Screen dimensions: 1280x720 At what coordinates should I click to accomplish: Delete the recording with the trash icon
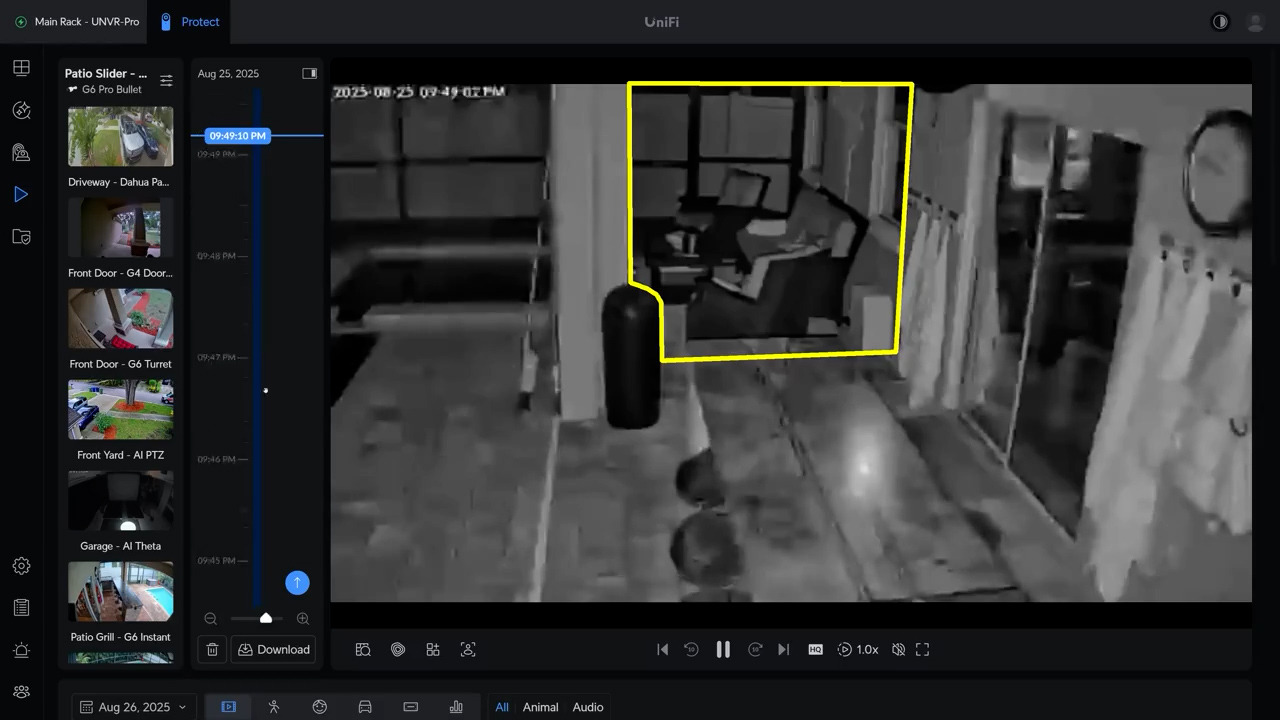pos(212,649)
